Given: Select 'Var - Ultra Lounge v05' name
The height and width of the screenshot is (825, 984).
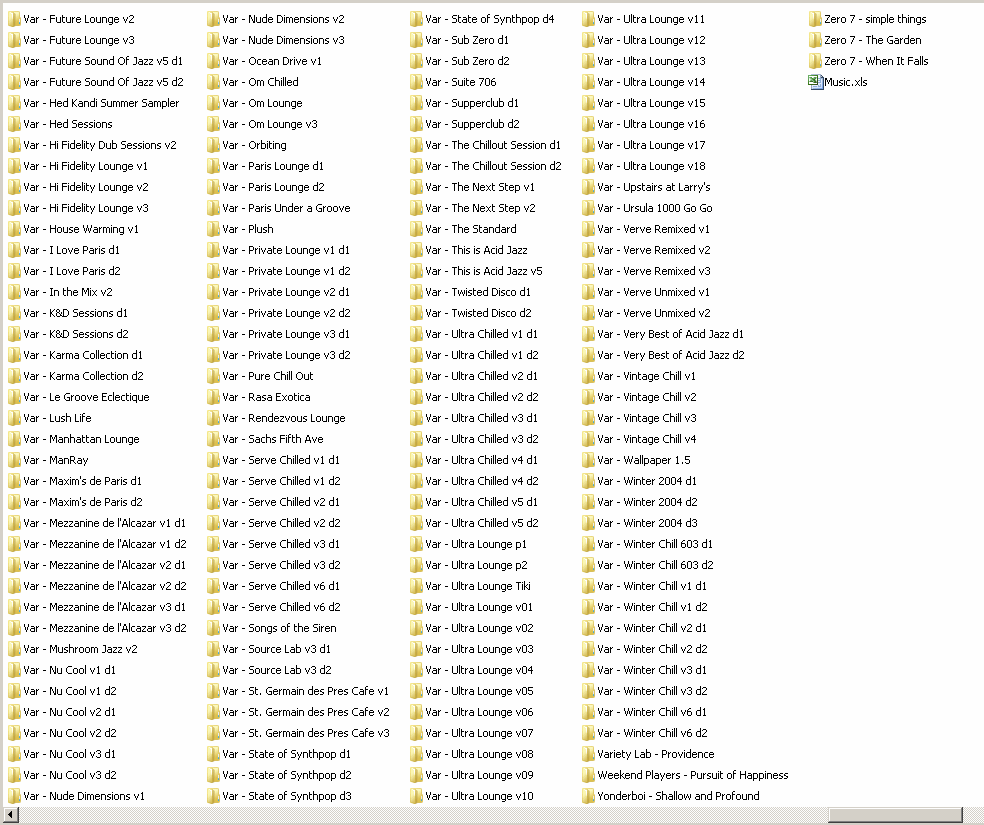Looking at the screenshot, I should pyautogui.click(x=479, y=691).
